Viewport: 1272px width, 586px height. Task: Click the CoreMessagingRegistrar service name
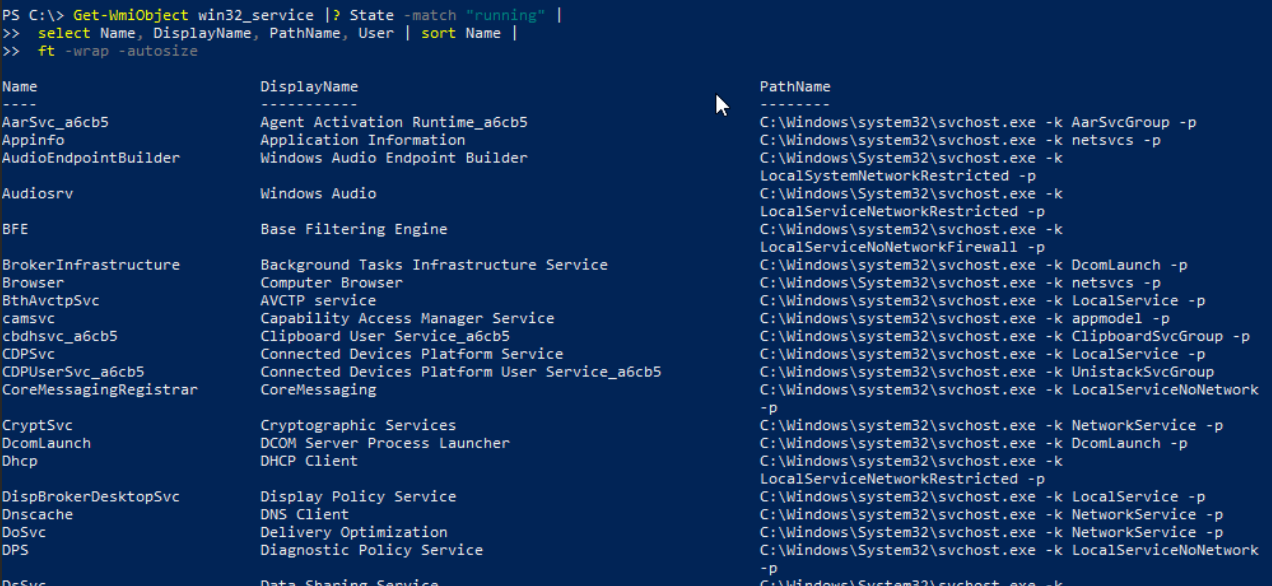point(100,390)
